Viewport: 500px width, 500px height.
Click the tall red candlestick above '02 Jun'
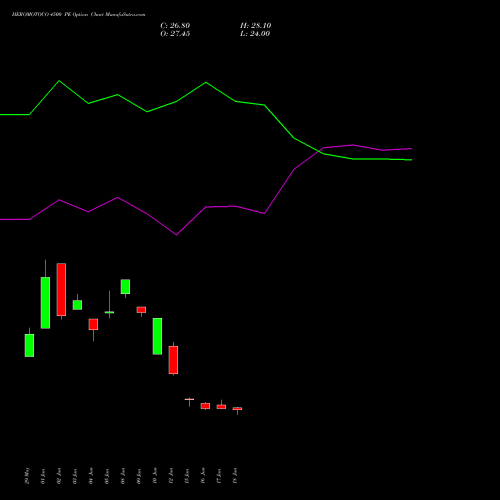coord(61,289)
